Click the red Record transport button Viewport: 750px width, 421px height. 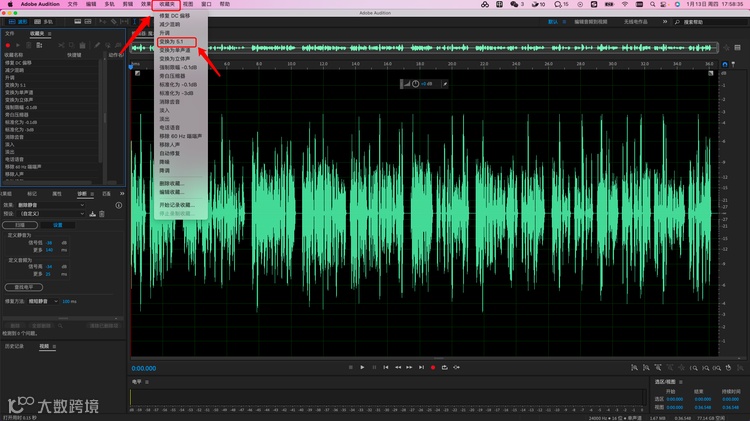coord(433,367)
